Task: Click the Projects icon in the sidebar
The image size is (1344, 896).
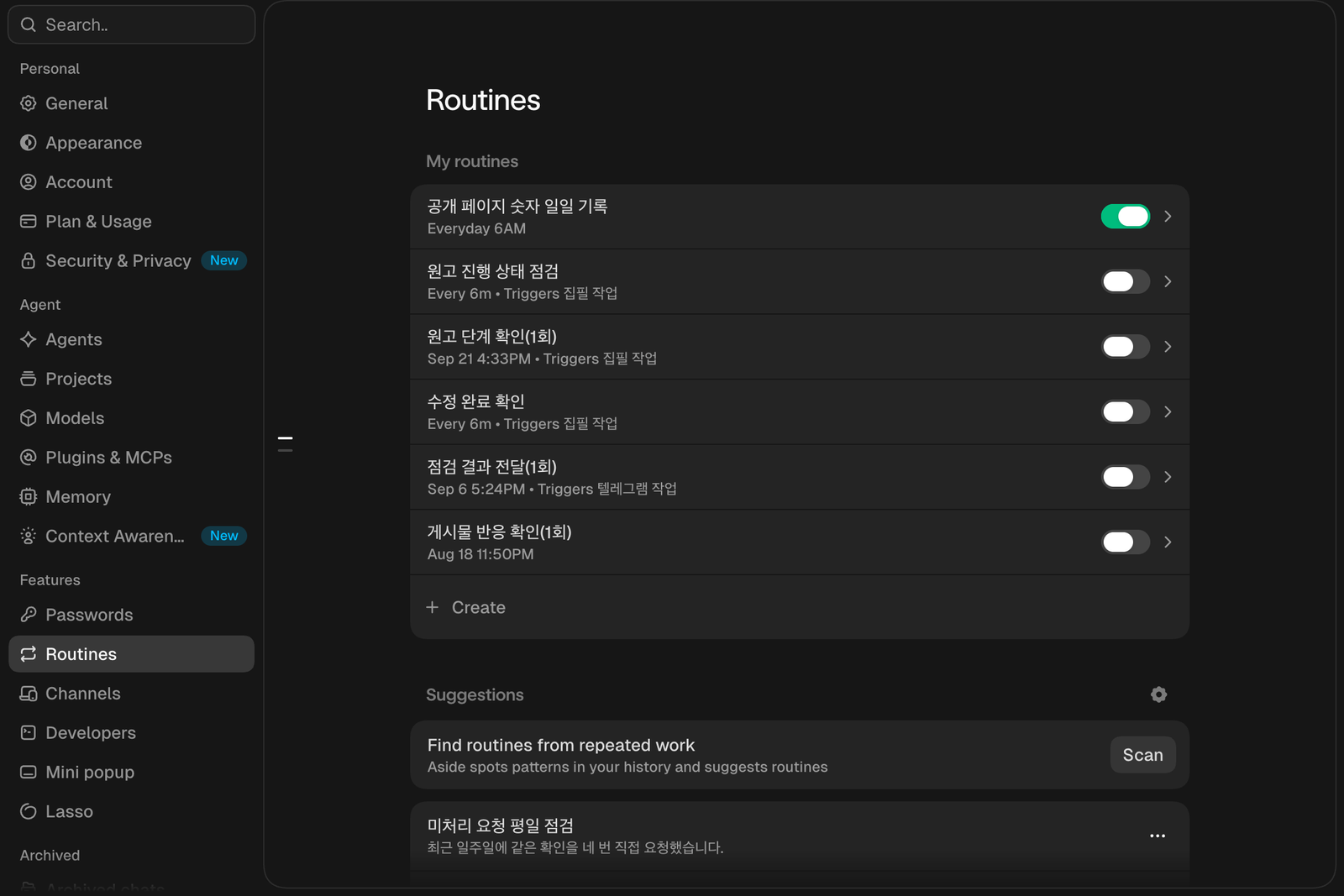Action: tap(29, 379)
